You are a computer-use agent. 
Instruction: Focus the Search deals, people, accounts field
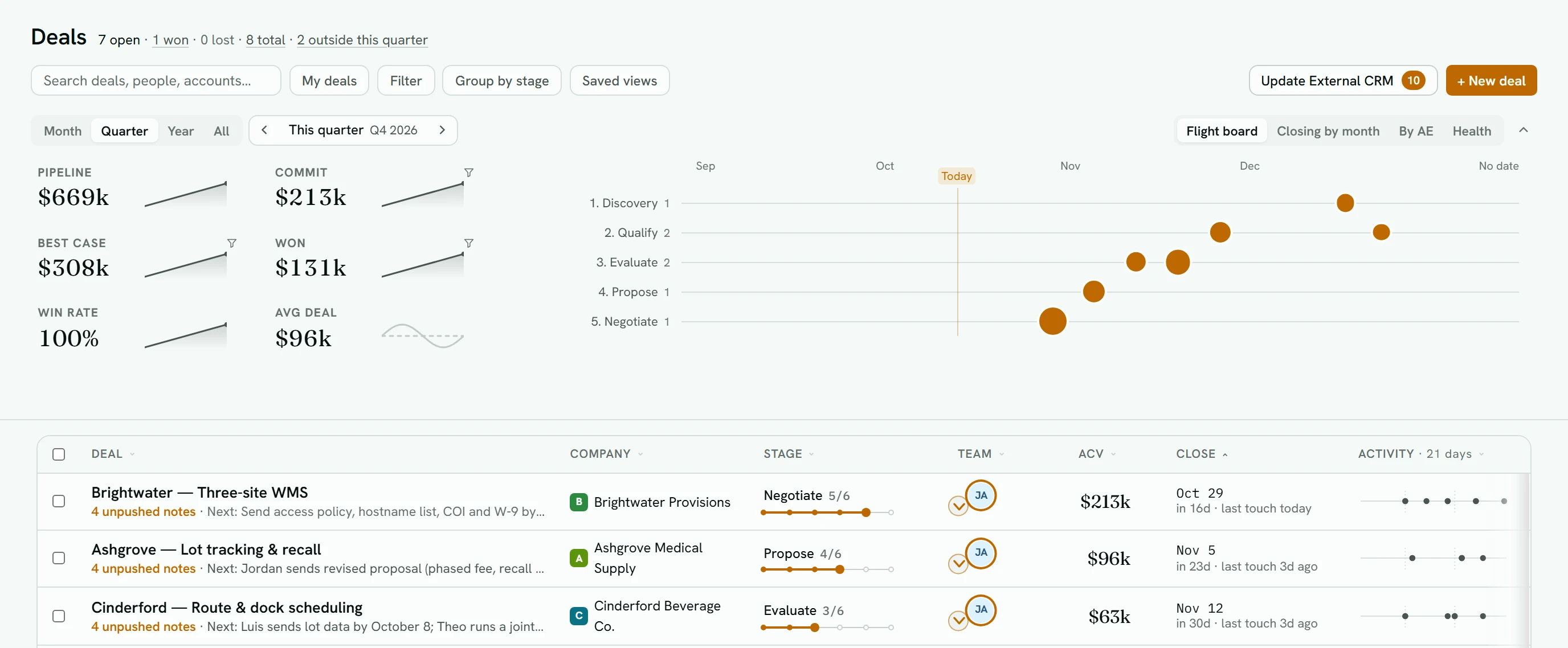[156, 81]
